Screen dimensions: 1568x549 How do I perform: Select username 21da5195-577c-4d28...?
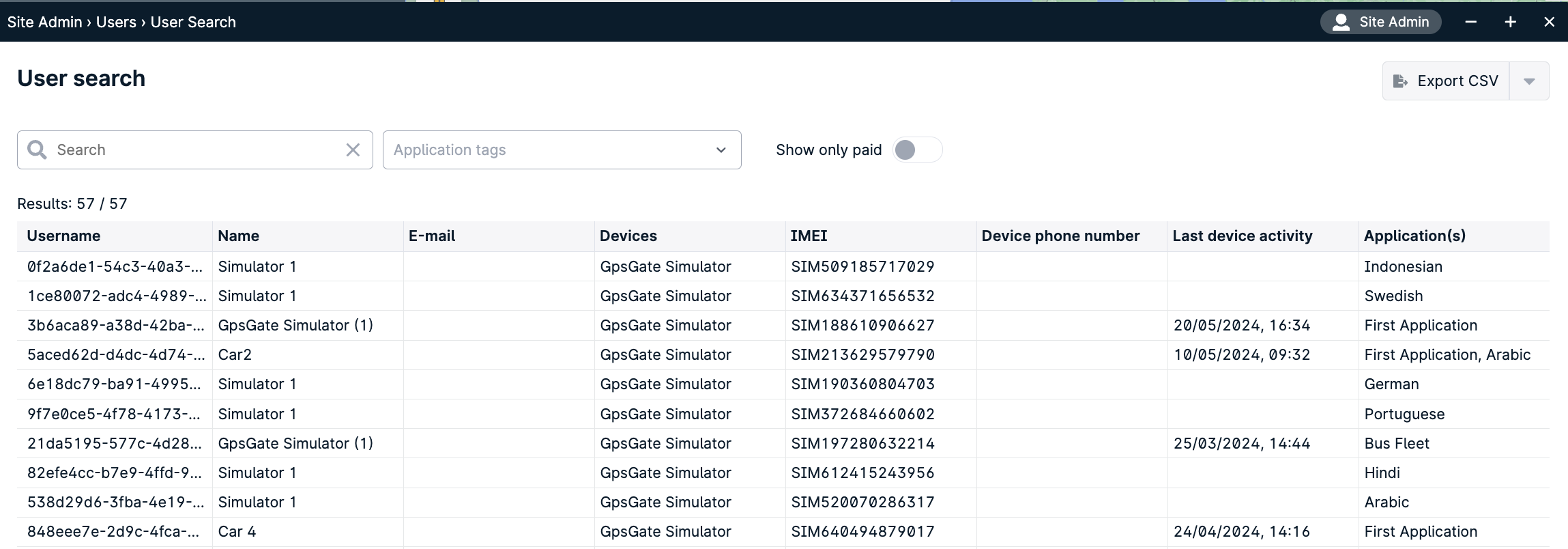(x=115, y=443)
